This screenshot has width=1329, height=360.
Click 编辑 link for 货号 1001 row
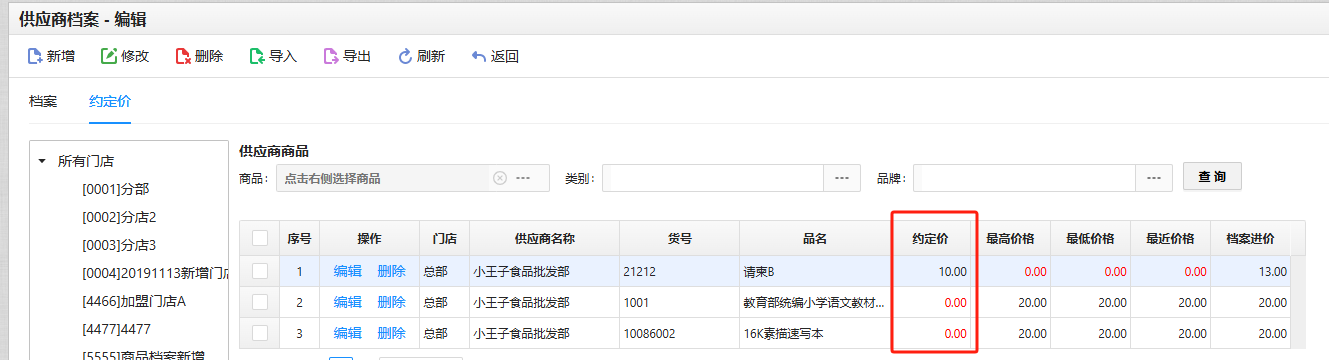348,302
